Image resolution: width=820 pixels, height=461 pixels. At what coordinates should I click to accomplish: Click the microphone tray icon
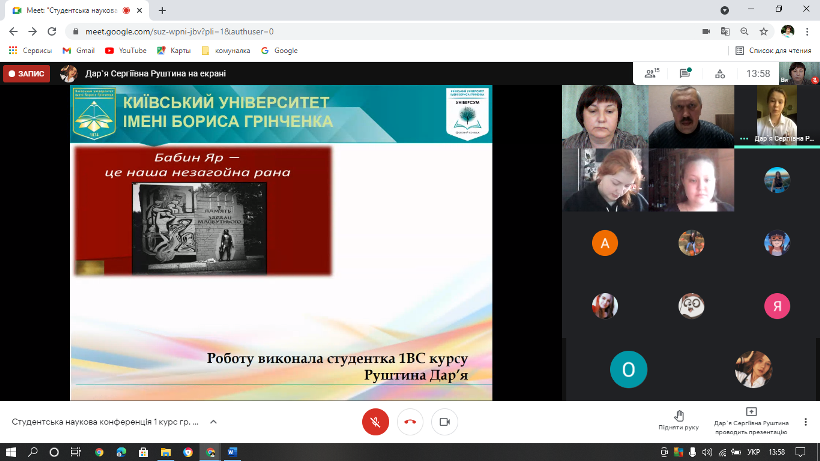[692, 452]
